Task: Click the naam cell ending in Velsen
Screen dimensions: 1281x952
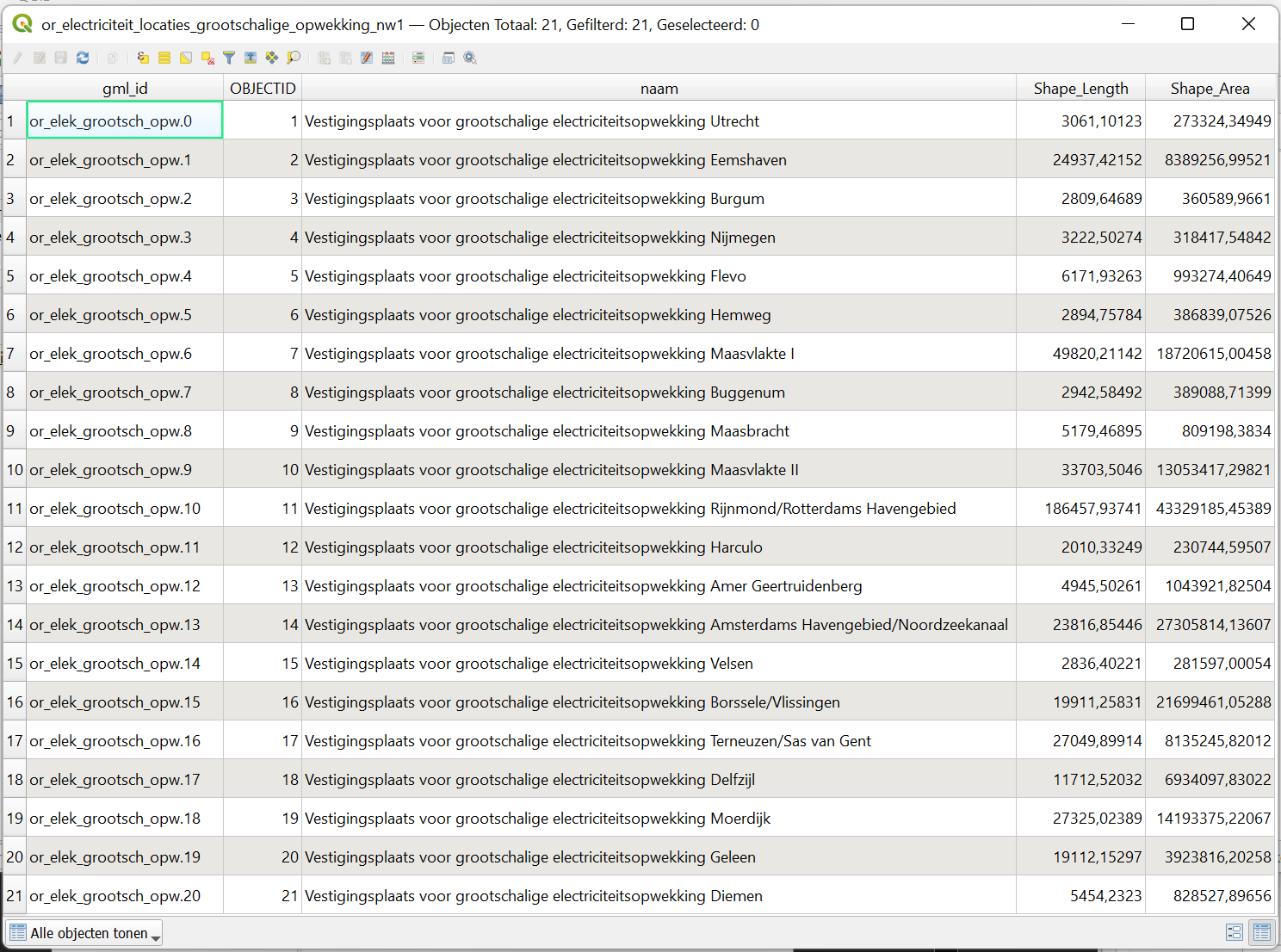Action: coord(659,663)
